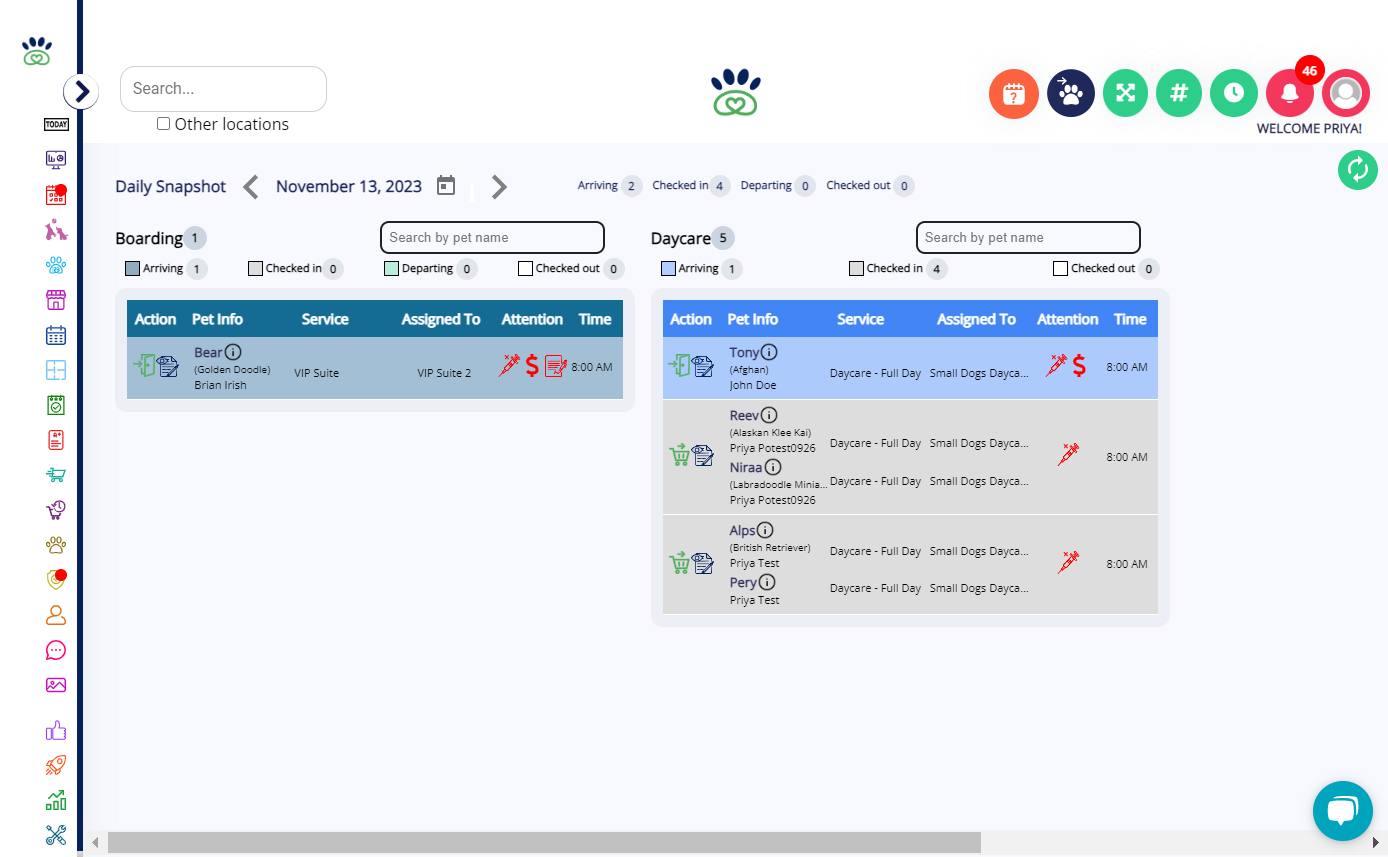Open the orange person profile icon
Screen dimensions: 1388x857
coord(56,615)
